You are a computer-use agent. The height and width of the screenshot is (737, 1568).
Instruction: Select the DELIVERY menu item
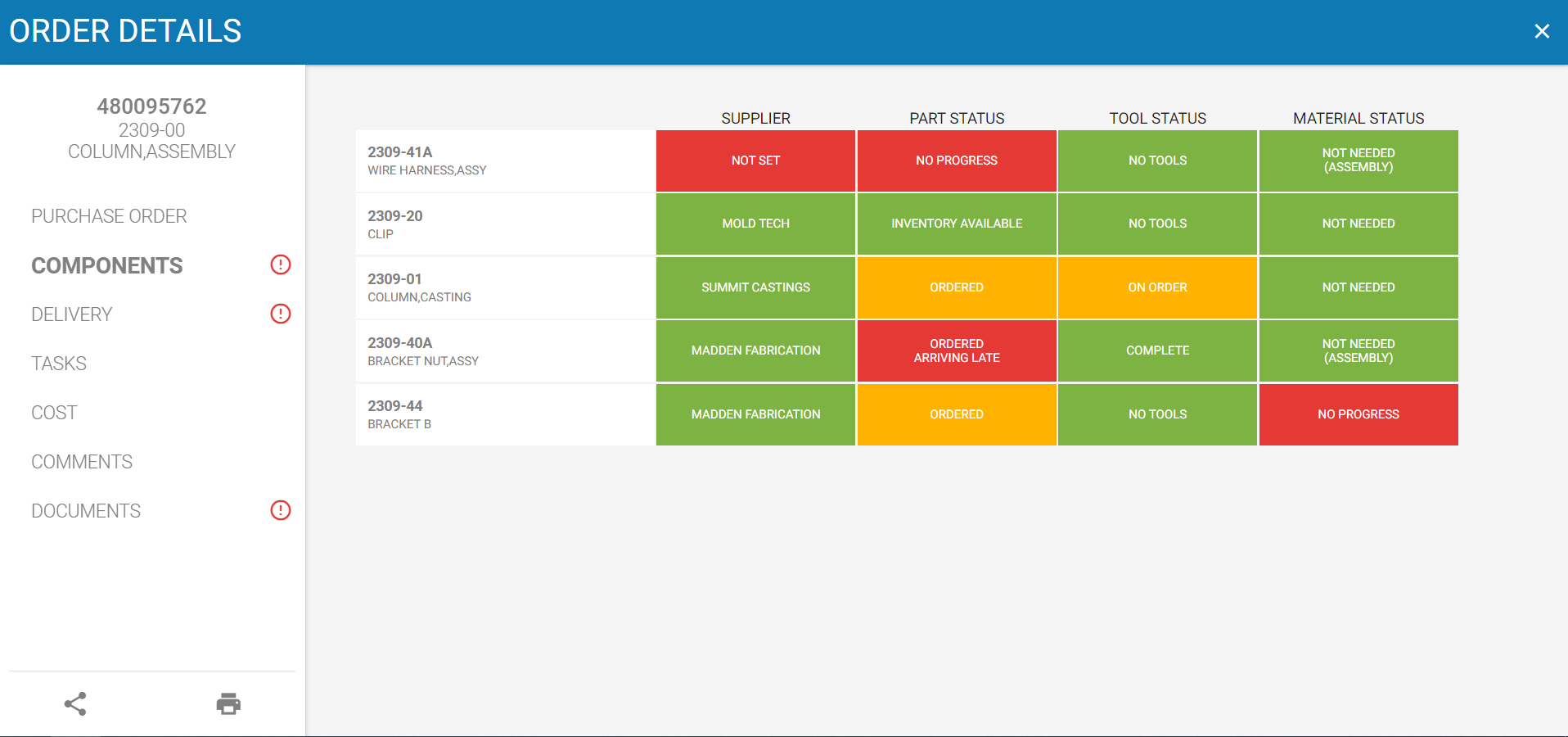click(x=71, y=314)
